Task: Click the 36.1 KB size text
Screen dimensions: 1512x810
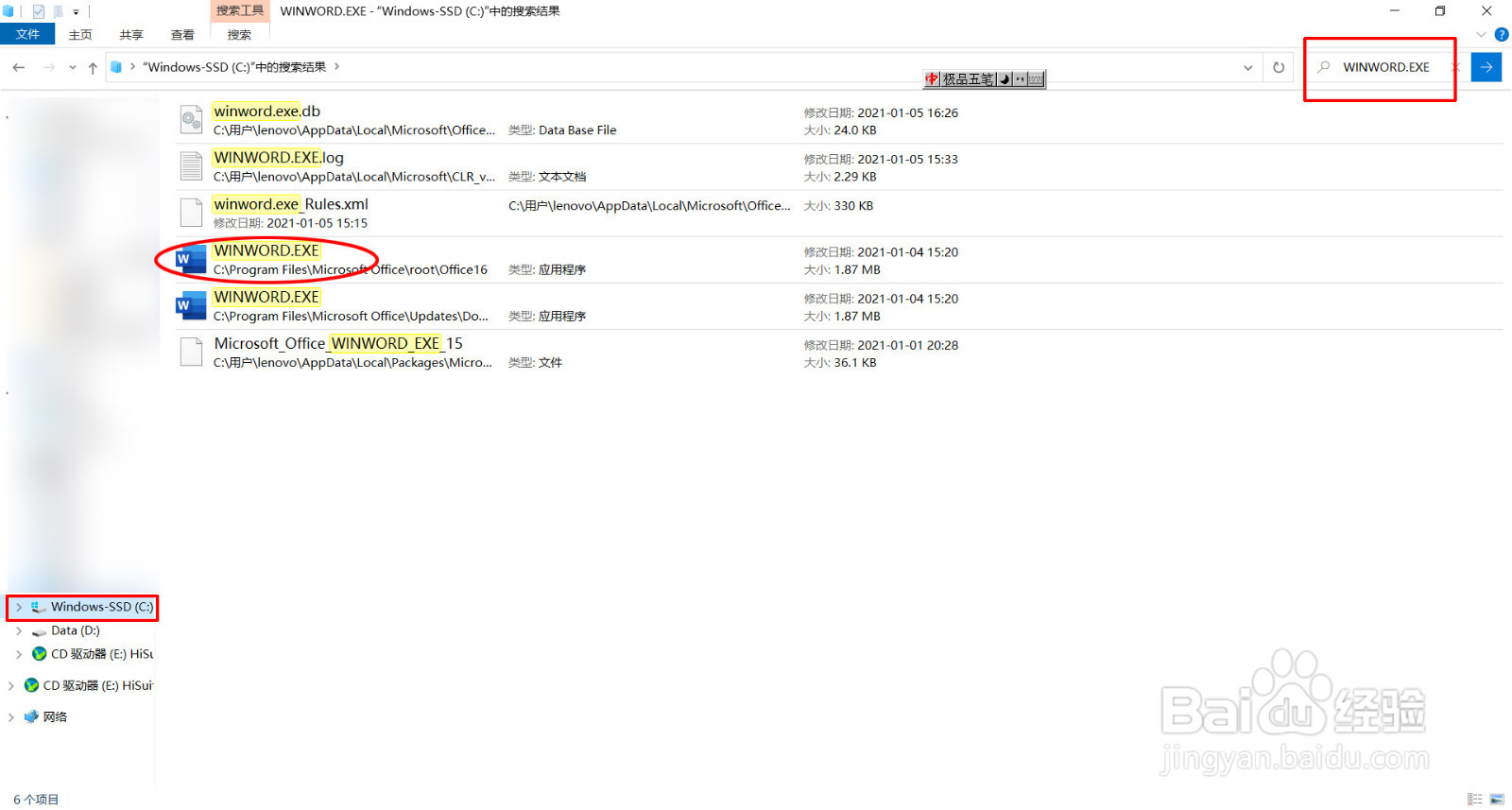Action: coord(855,362)
